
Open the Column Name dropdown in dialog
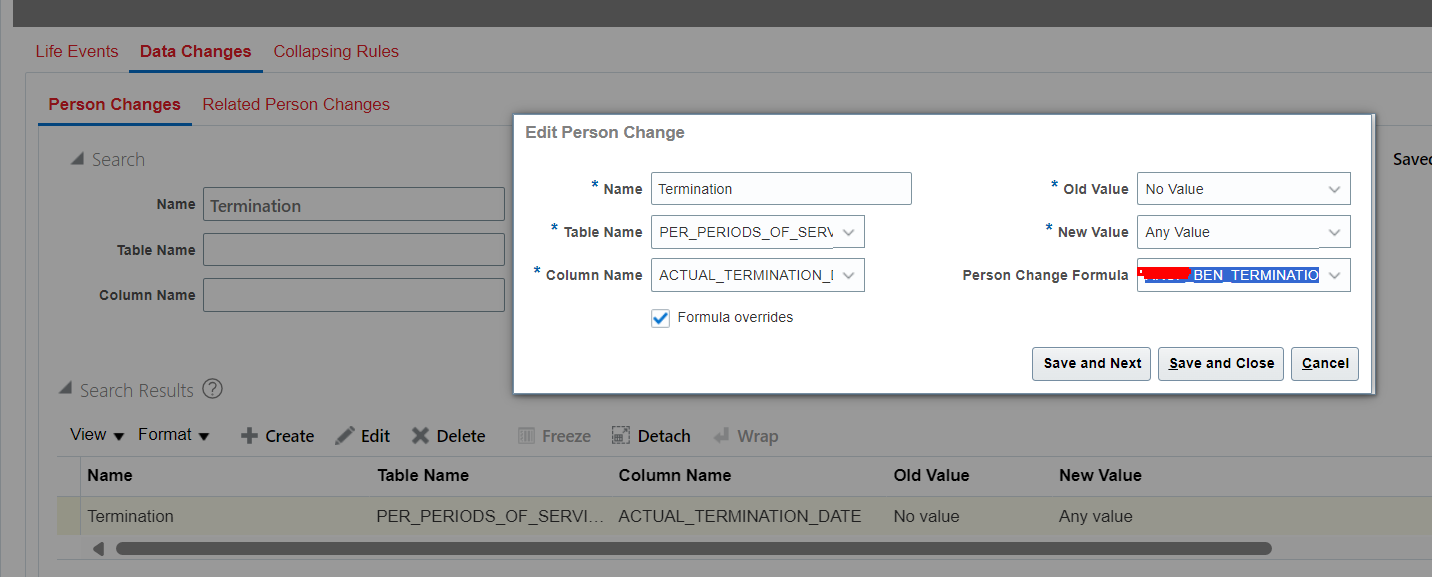coord(848,275)
